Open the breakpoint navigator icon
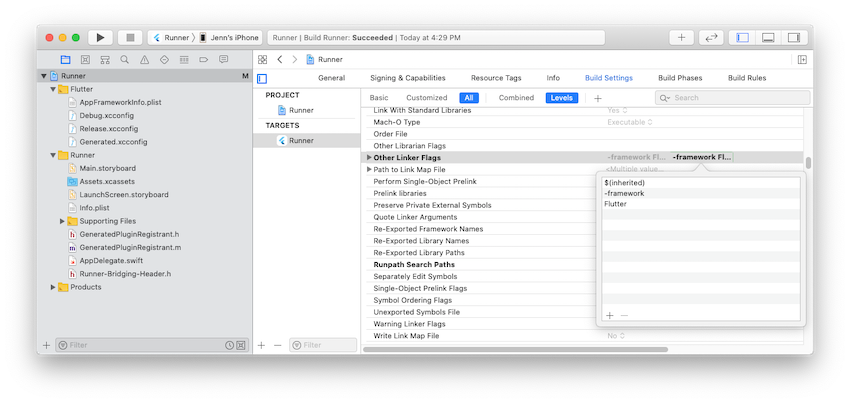This screenshot has height=403, width=850. click(x=204, y=60)
